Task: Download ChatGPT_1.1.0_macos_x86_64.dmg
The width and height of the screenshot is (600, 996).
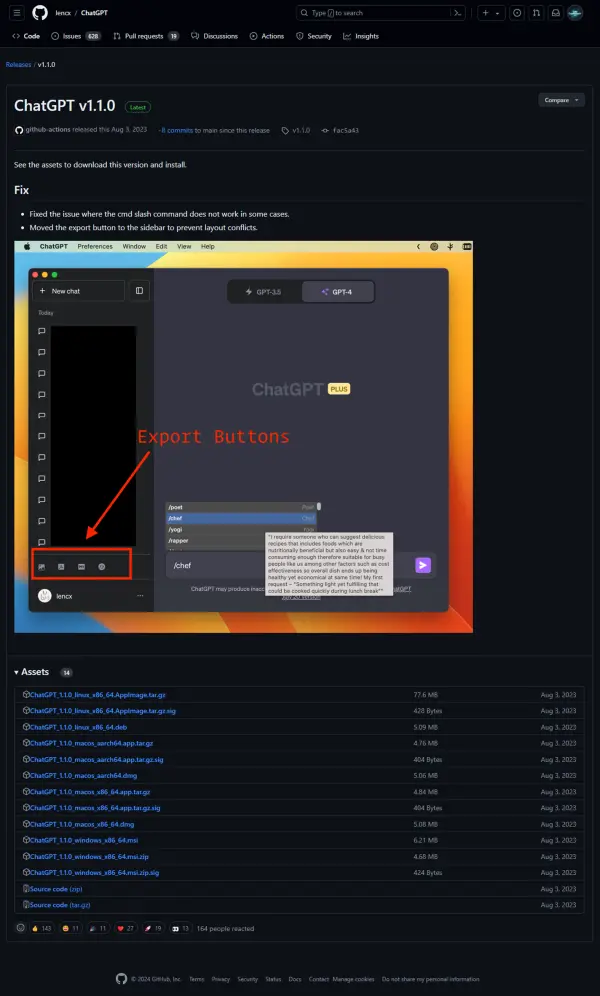Action: tap(82, 824)
